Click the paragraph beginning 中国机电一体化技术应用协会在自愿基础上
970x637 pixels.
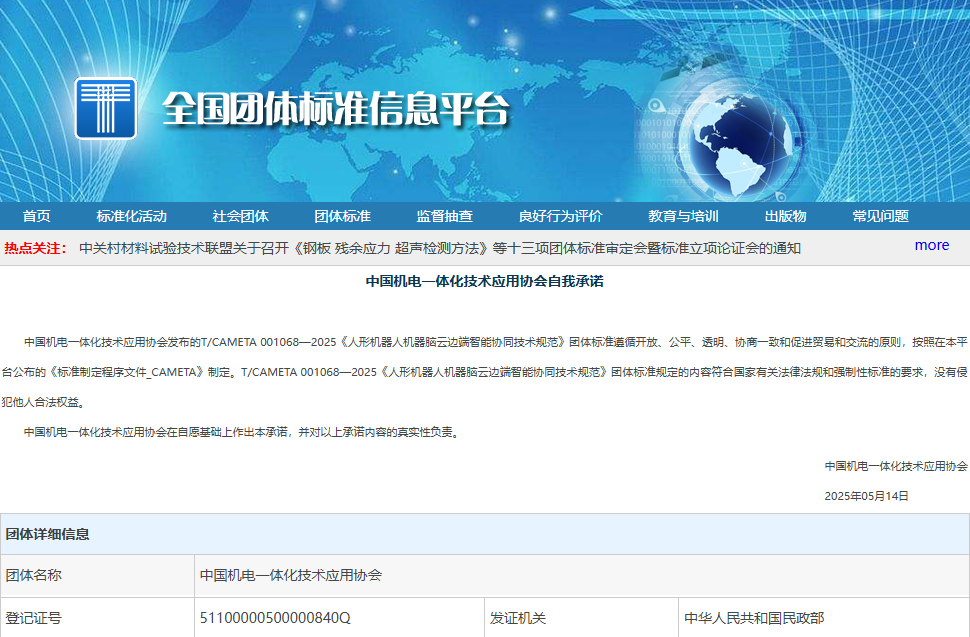(x=243, y=432)
